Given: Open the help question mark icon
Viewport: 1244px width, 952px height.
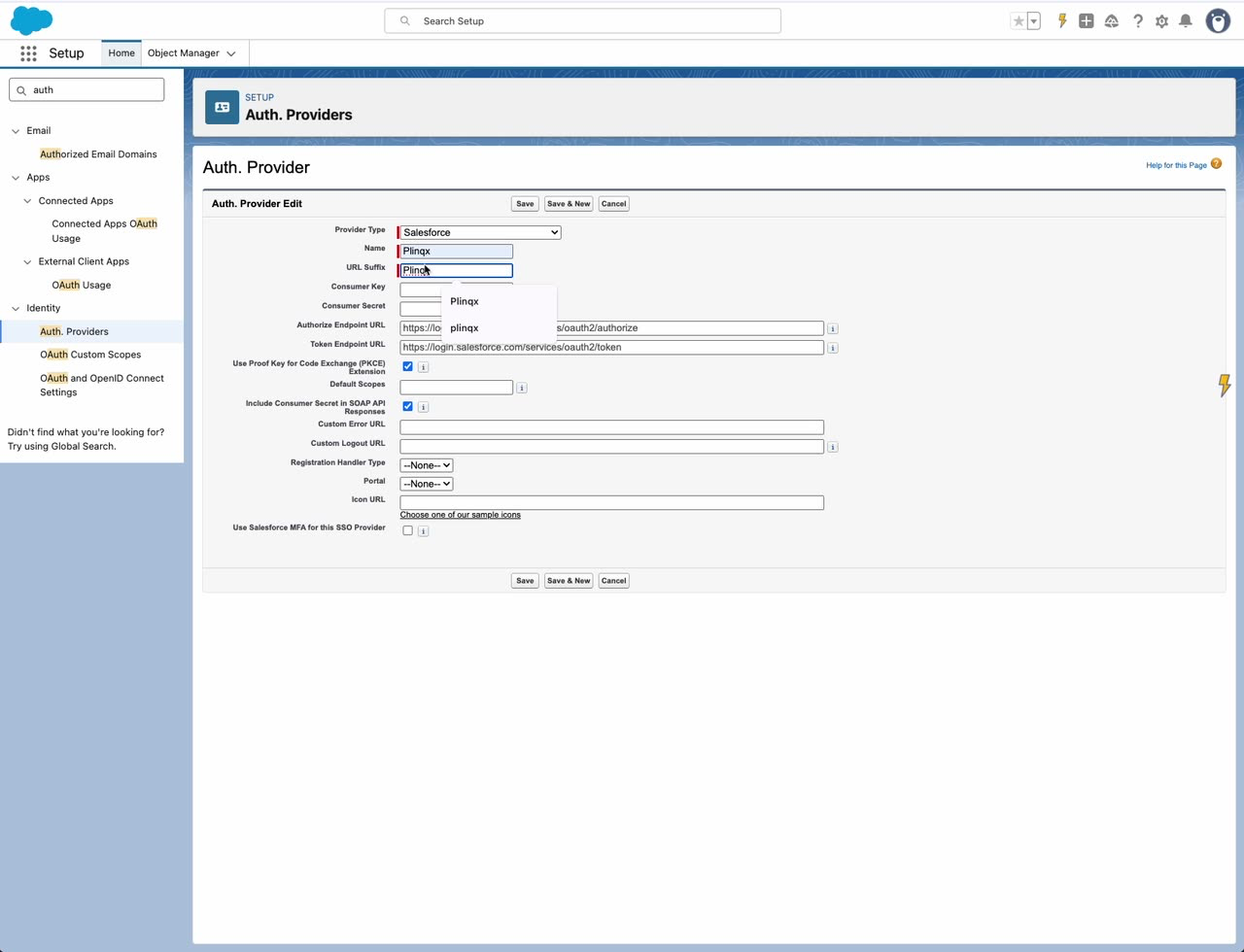Looking at the screenshot, I should point(1137,20).
